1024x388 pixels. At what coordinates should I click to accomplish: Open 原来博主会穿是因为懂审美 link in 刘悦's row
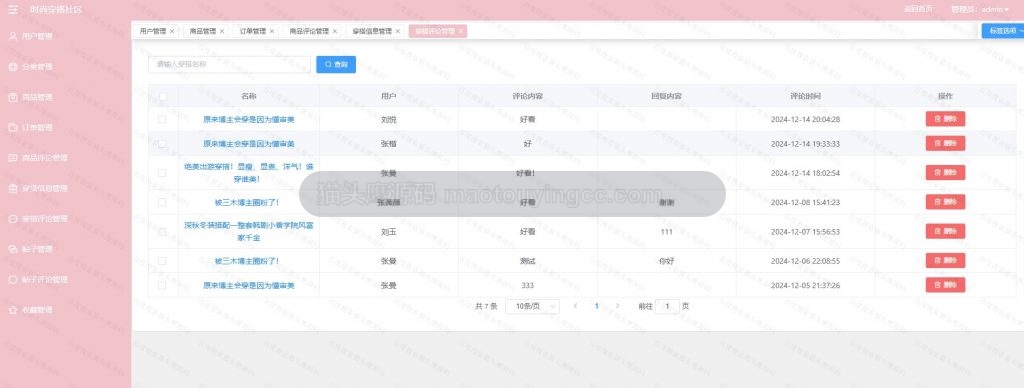(x=249, y=119)
